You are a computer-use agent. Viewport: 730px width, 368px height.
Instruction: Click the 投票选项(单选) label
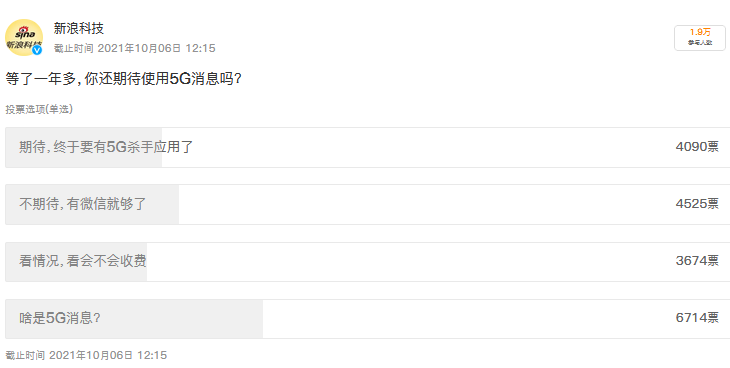click(x=39, y=109)
